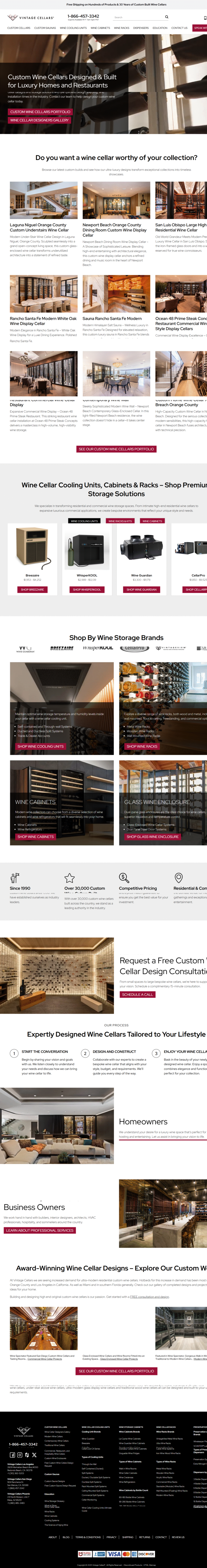This screenshot has width=207, height=1568.
Task: Open the Laguna Niguel cellar thumbnail image
Action: pyautogui.click(x=44, y=200)
